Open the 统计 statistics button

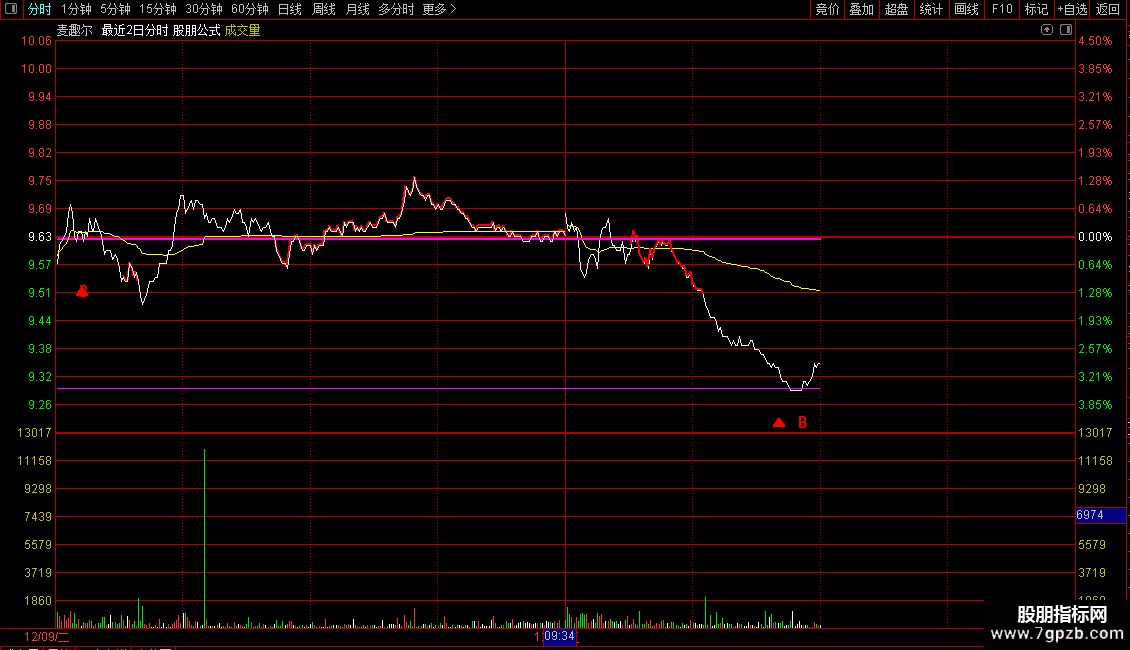(931, 9)
